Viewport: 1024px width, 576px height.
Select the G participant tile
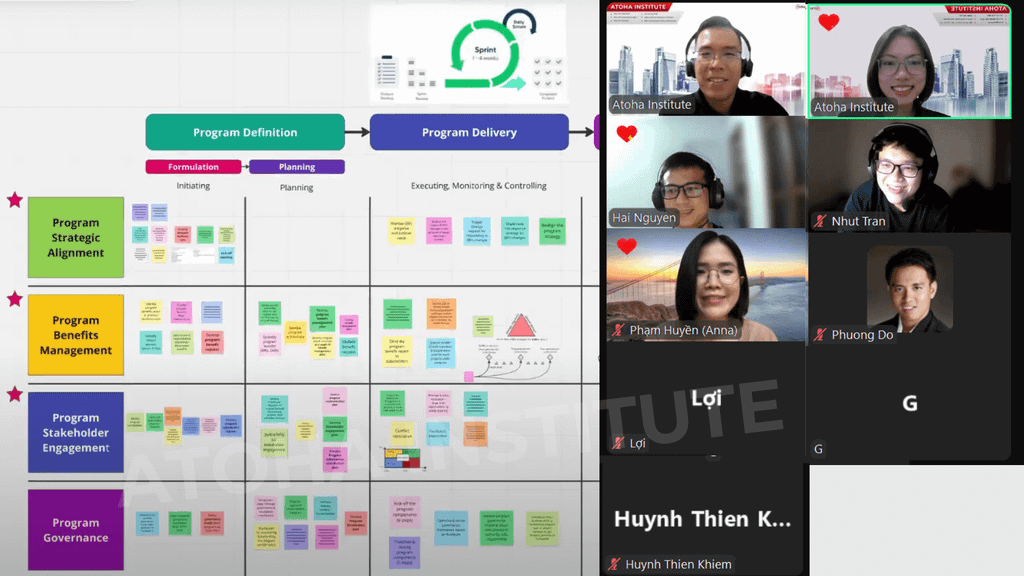click(910, 403)
